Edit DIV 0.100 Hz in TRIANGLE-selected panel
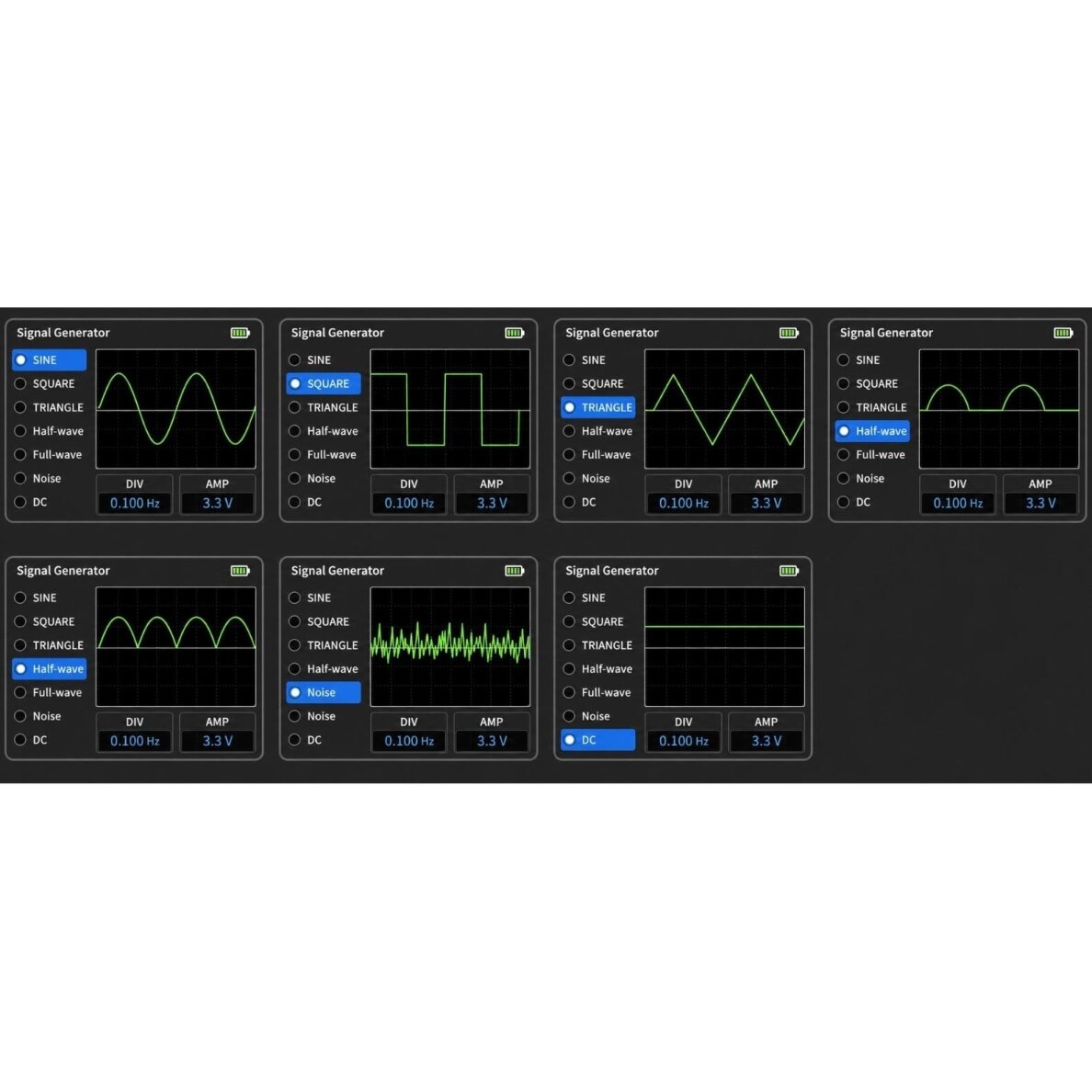Screen dimensions: 1092x1092 tap(683, 504)
